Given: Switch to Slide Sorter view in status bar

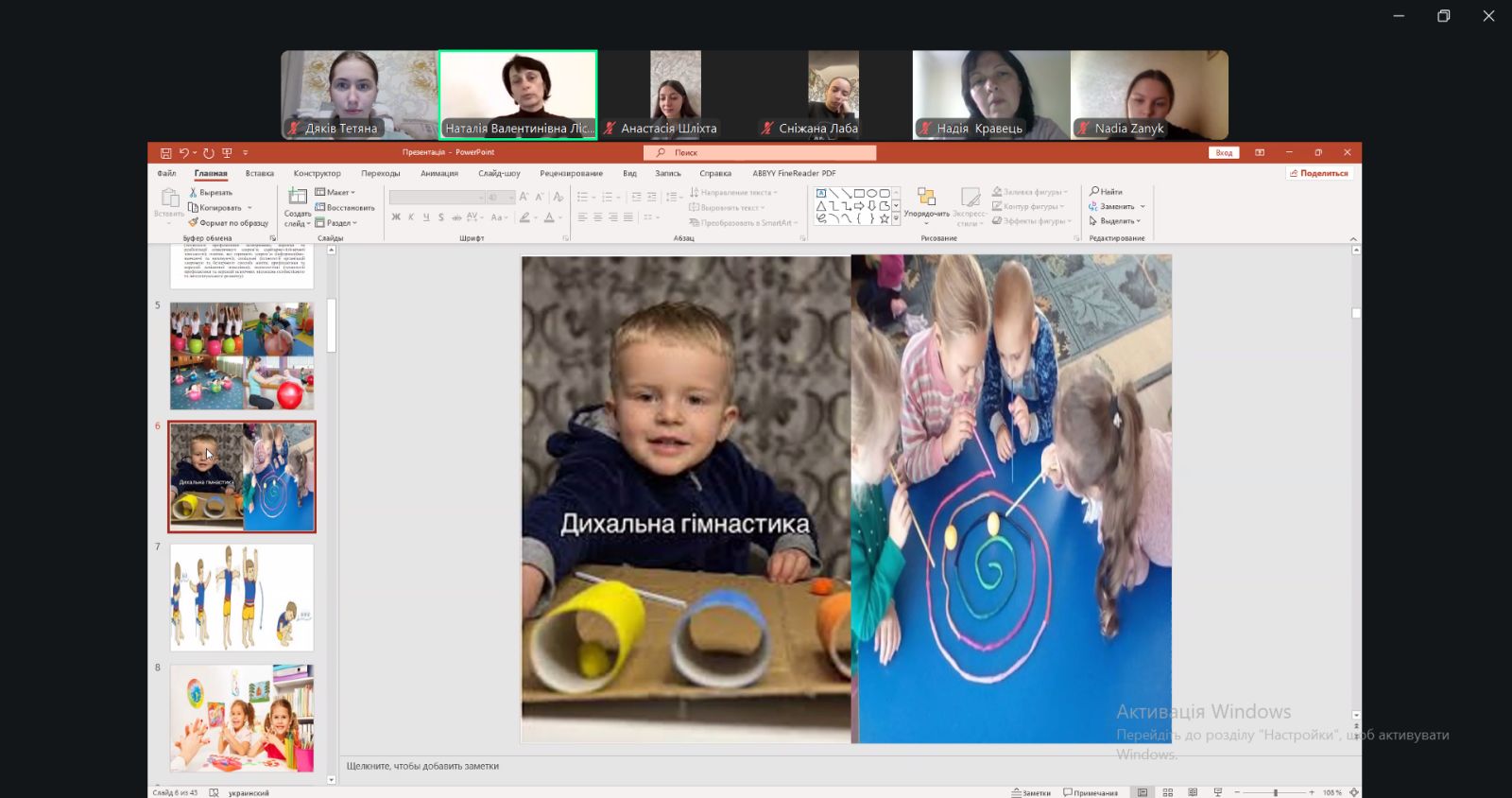Looking at the screenshot, I should pyautogui.click(x=1167, y=792).
